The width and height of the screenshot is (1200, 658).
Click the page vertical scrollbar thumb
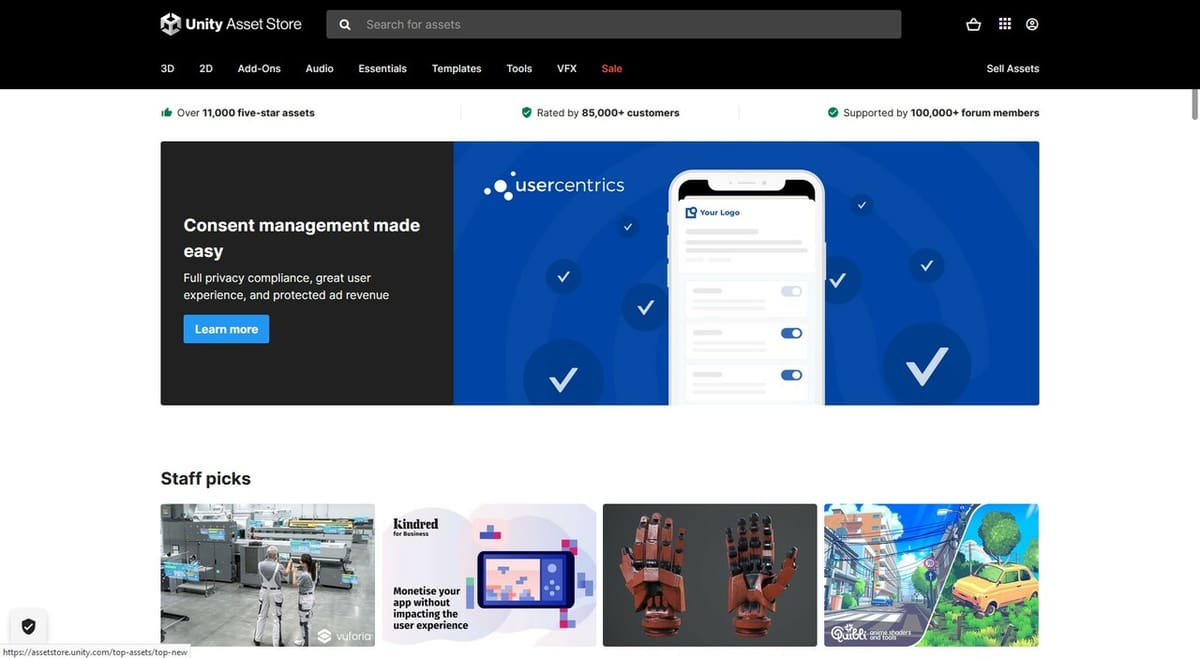point(1194,103)
